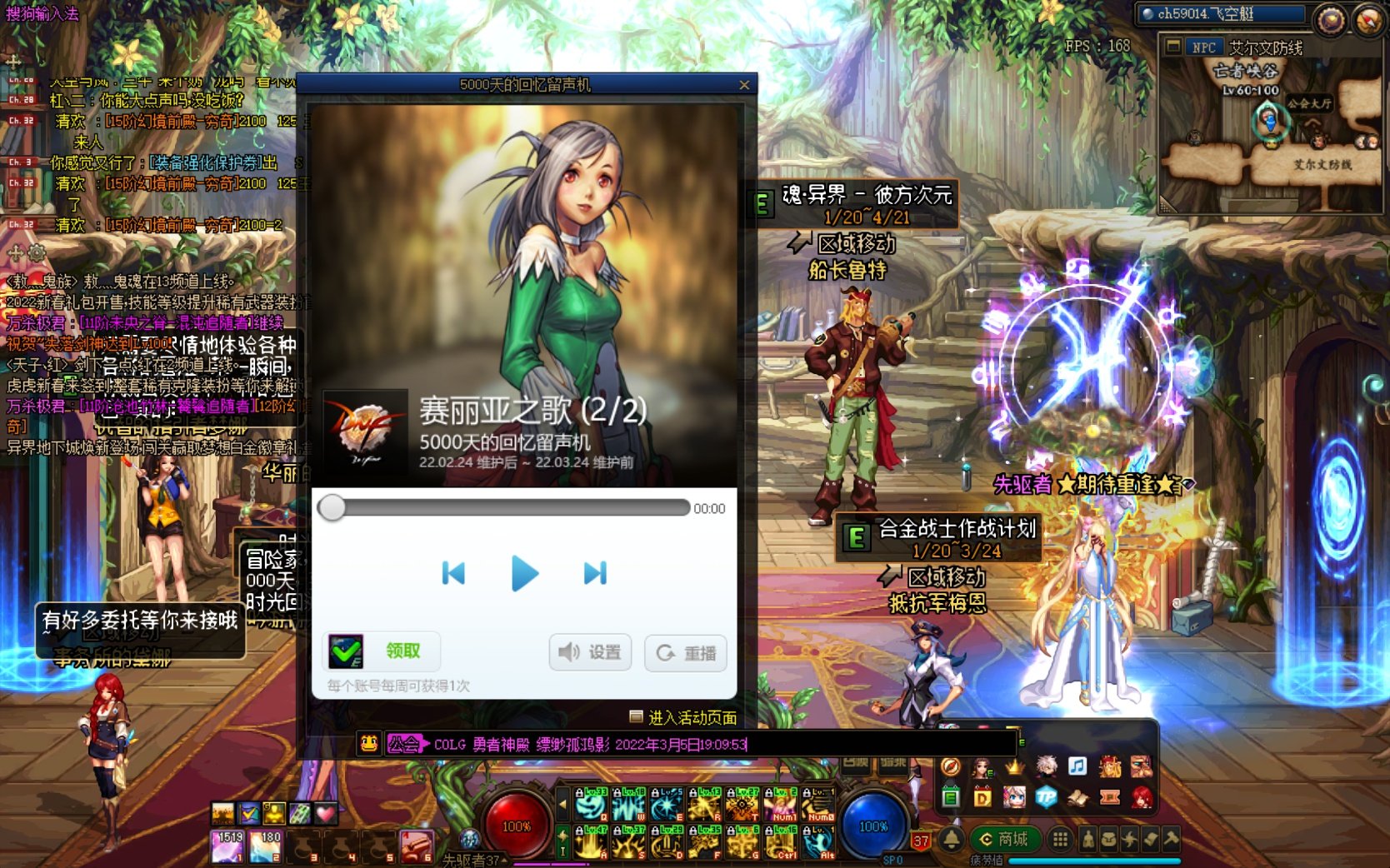This screenshot has width=1390, height=868.
Task: Click the 魂·异界 - 彼方次元 event banner
Action: [855, 204]
